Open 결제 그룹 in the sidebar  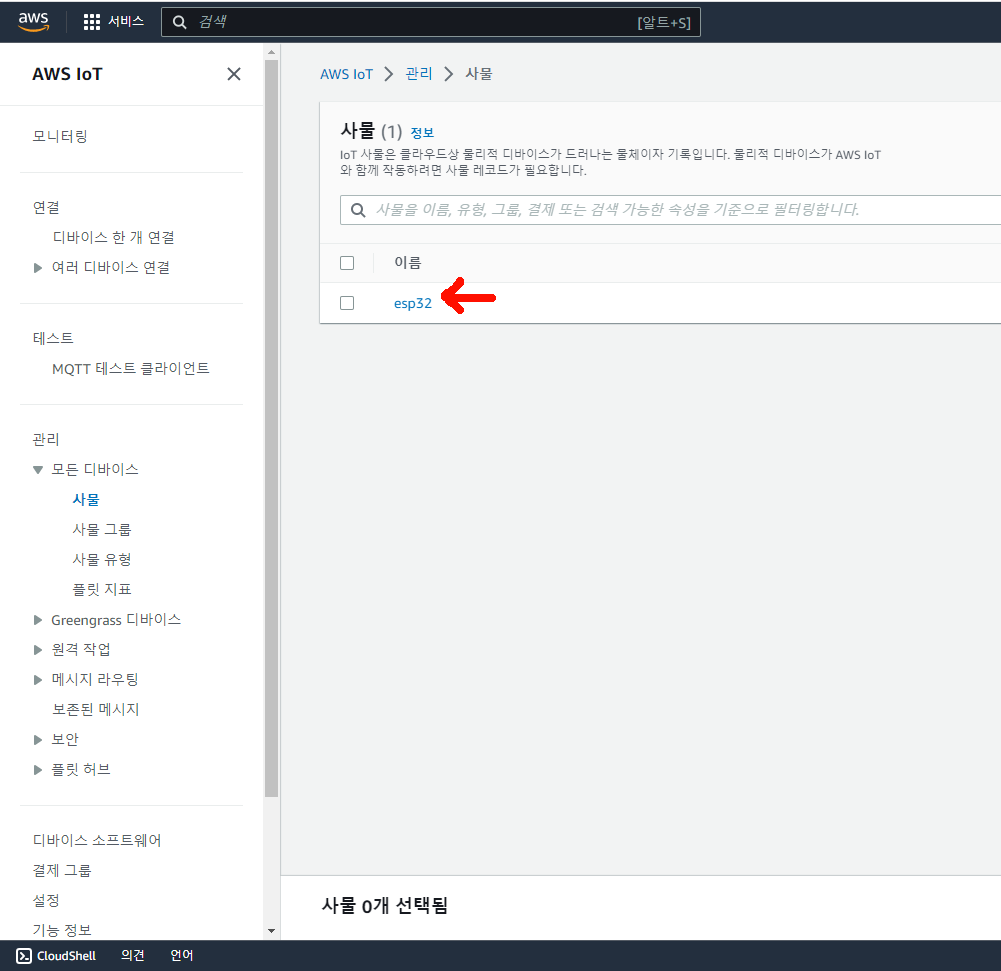click(x=62, y=870)
